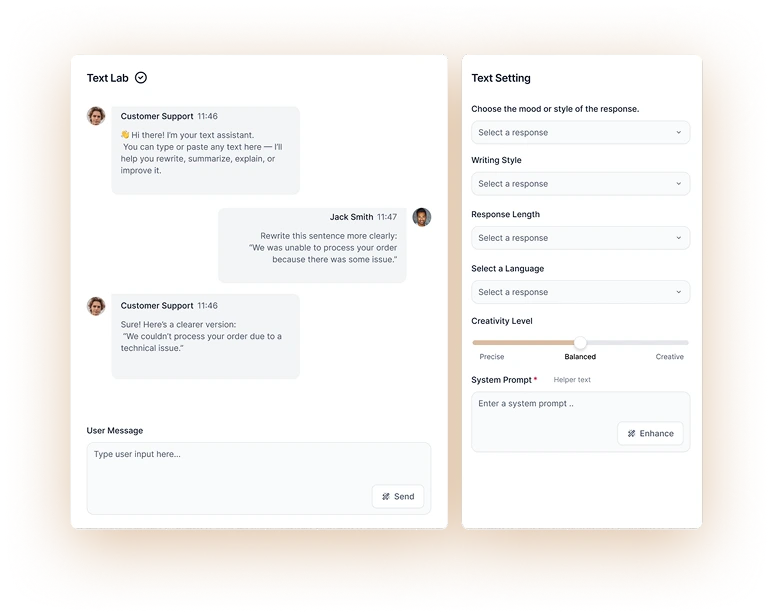The height and width of the screenshot is (616, 773).
Task: Click the Enhance button
Action: coord(650,434)
